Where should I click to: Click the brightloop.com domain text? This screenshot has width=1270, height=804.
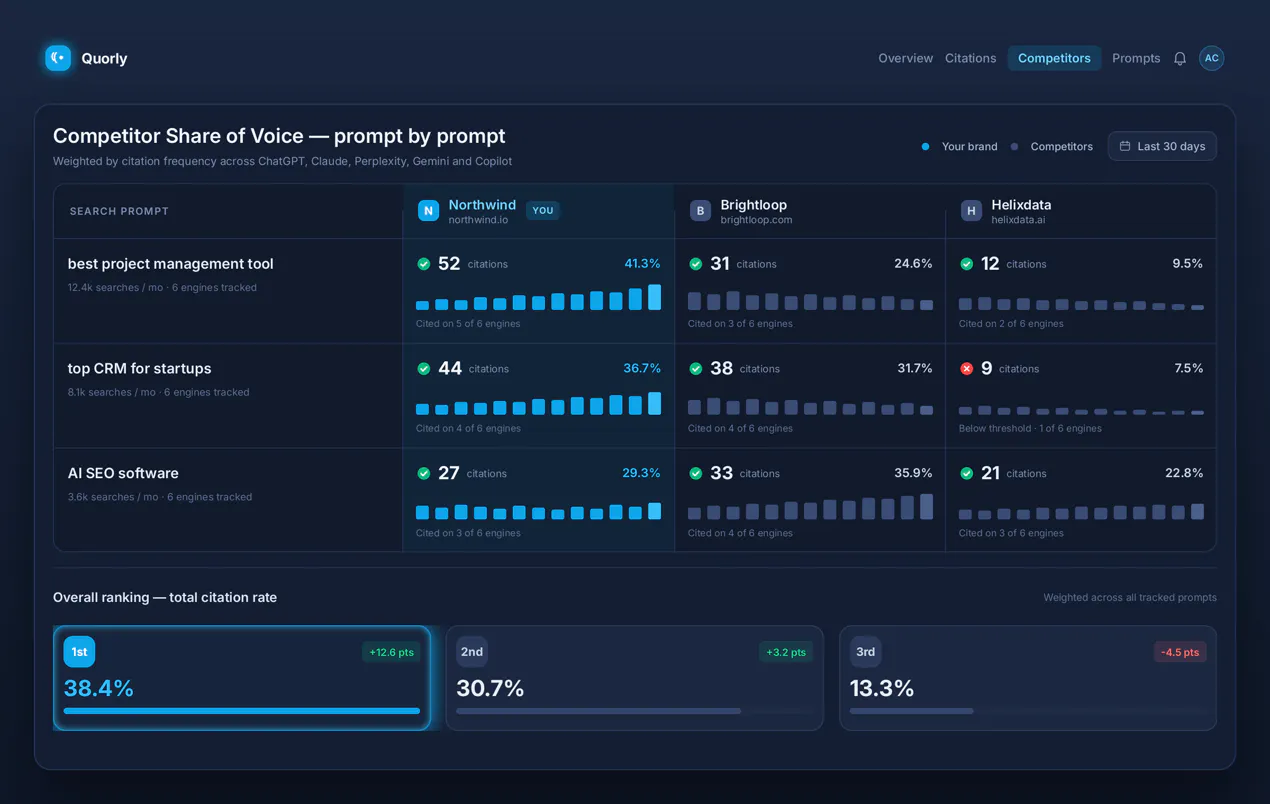point(756,220)
